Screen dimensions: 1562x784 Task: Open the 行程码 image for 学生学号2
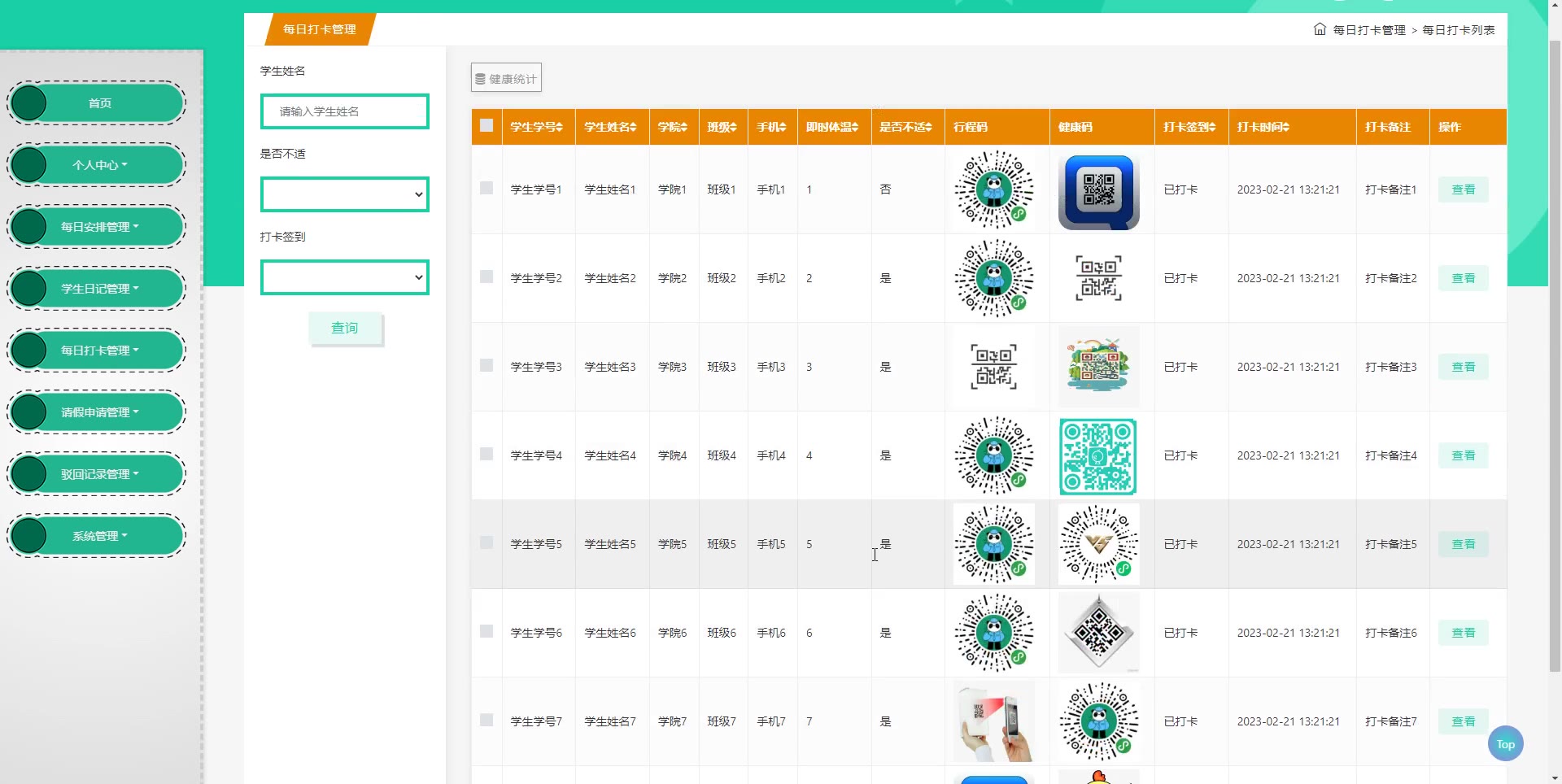pos(994,278)
